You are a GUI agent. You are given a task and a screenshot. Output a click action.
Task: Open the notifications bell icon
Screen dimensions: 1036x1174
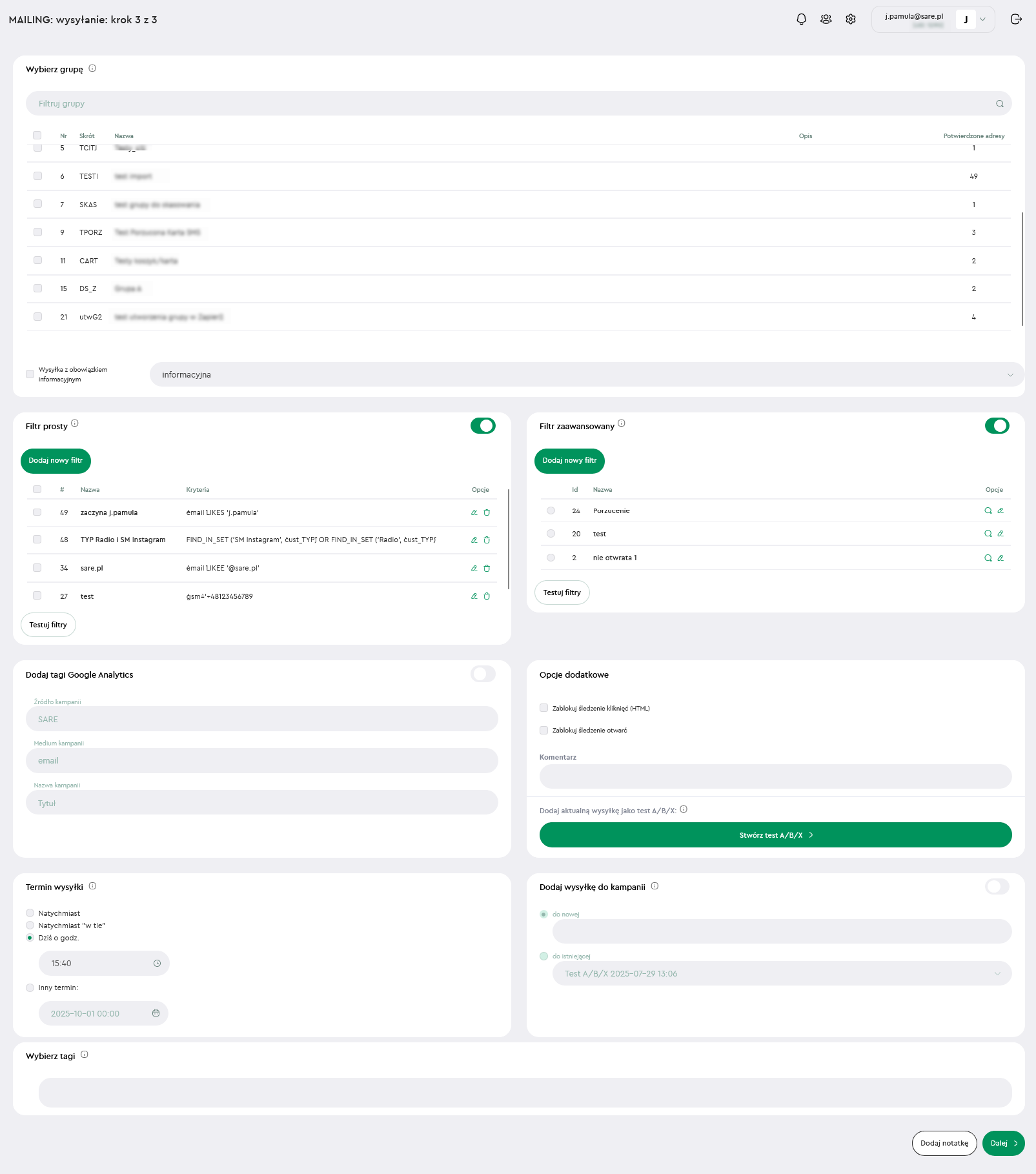pyautogui.click(x=801, y=19)
